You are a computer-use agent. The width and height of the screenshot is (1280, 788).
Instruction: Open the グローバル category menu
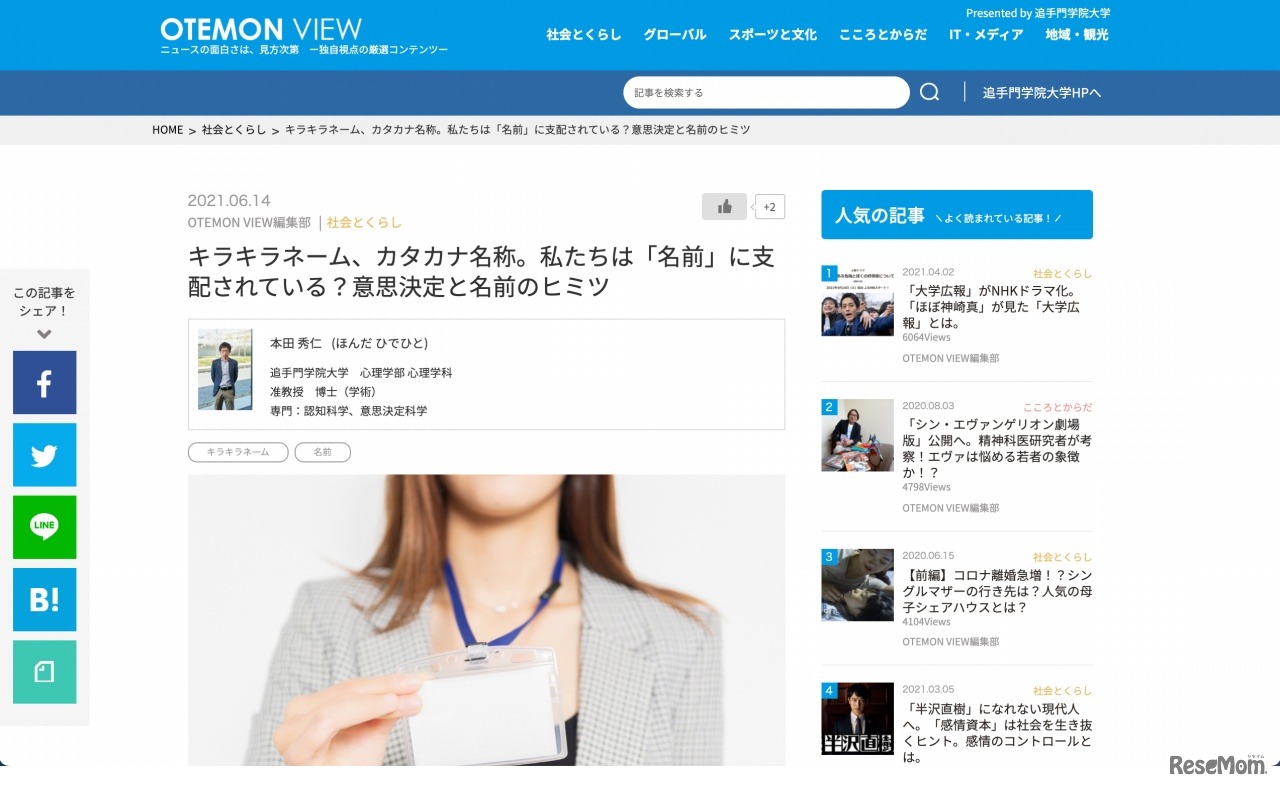675,34
